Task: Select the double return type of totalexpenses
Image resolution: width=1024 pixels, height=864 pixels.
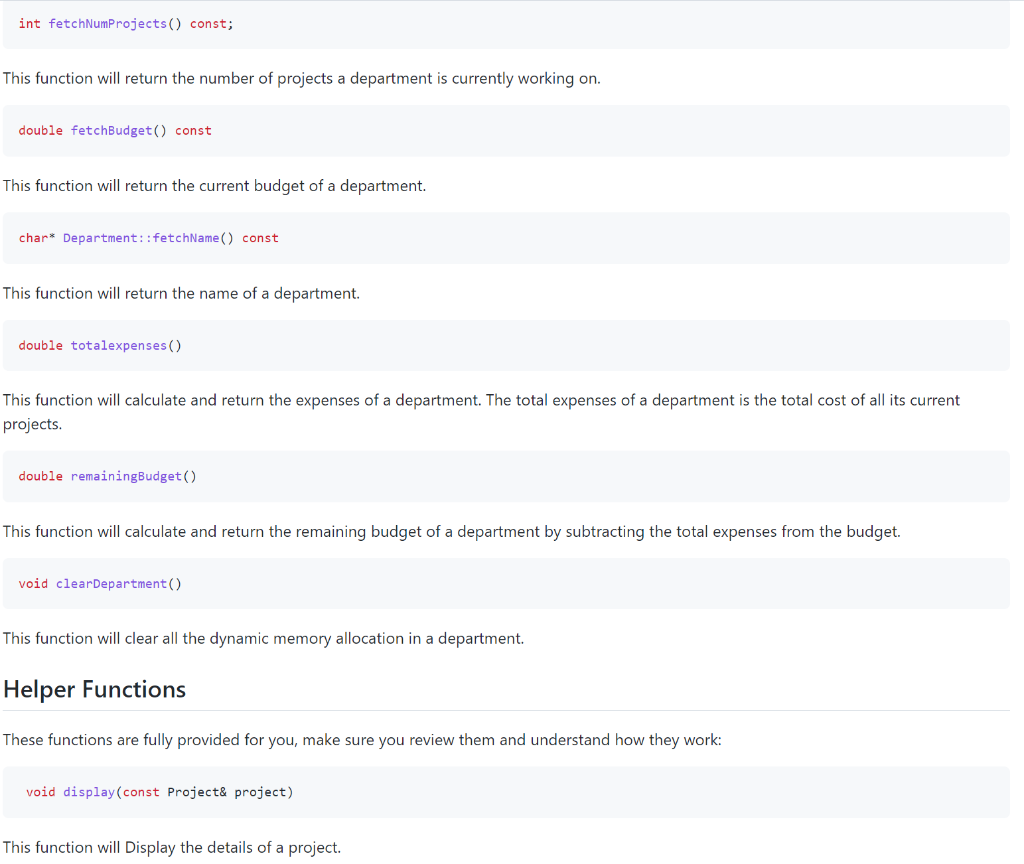Action: (x=40, y=345)
